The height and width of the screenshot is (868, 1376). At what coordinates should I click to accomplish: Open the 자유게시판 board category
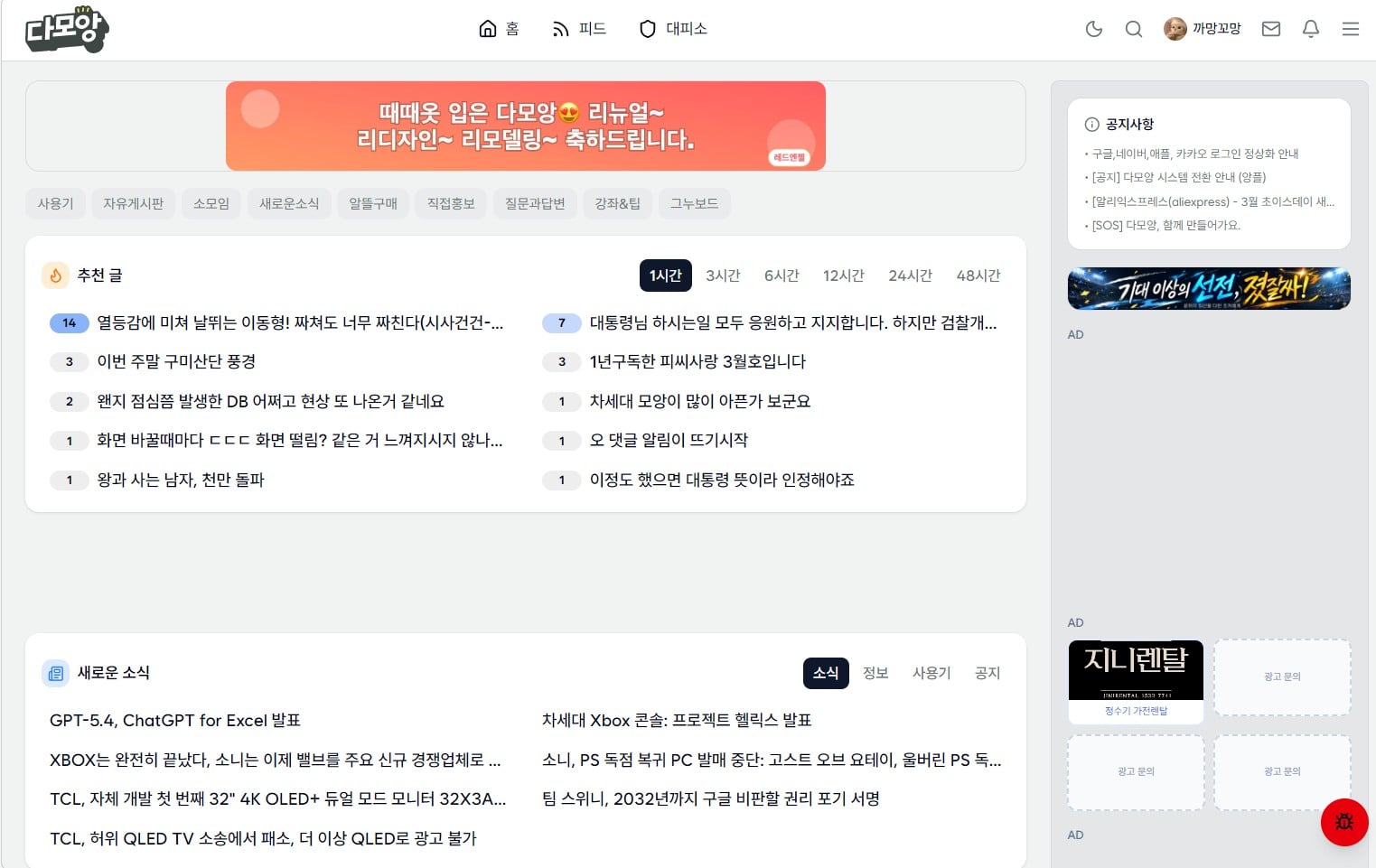(x=133, y=203)
